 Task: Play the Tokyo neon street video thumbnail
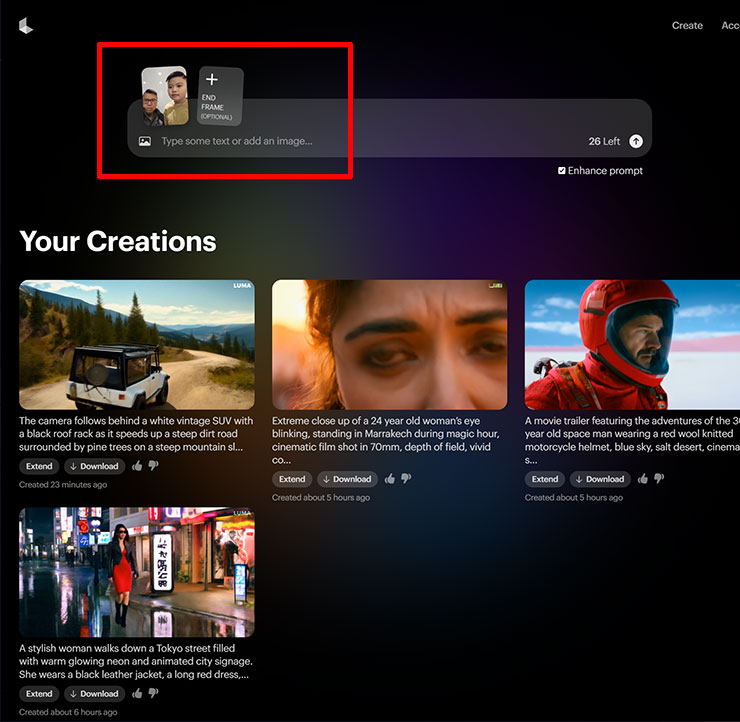point(137,572)
